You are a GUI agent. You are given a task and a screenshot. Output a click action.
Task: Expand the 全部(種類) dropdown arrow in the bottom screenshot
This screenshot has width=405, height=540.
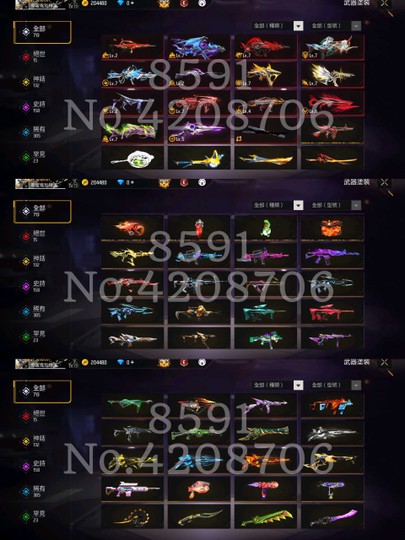(298, 385)
